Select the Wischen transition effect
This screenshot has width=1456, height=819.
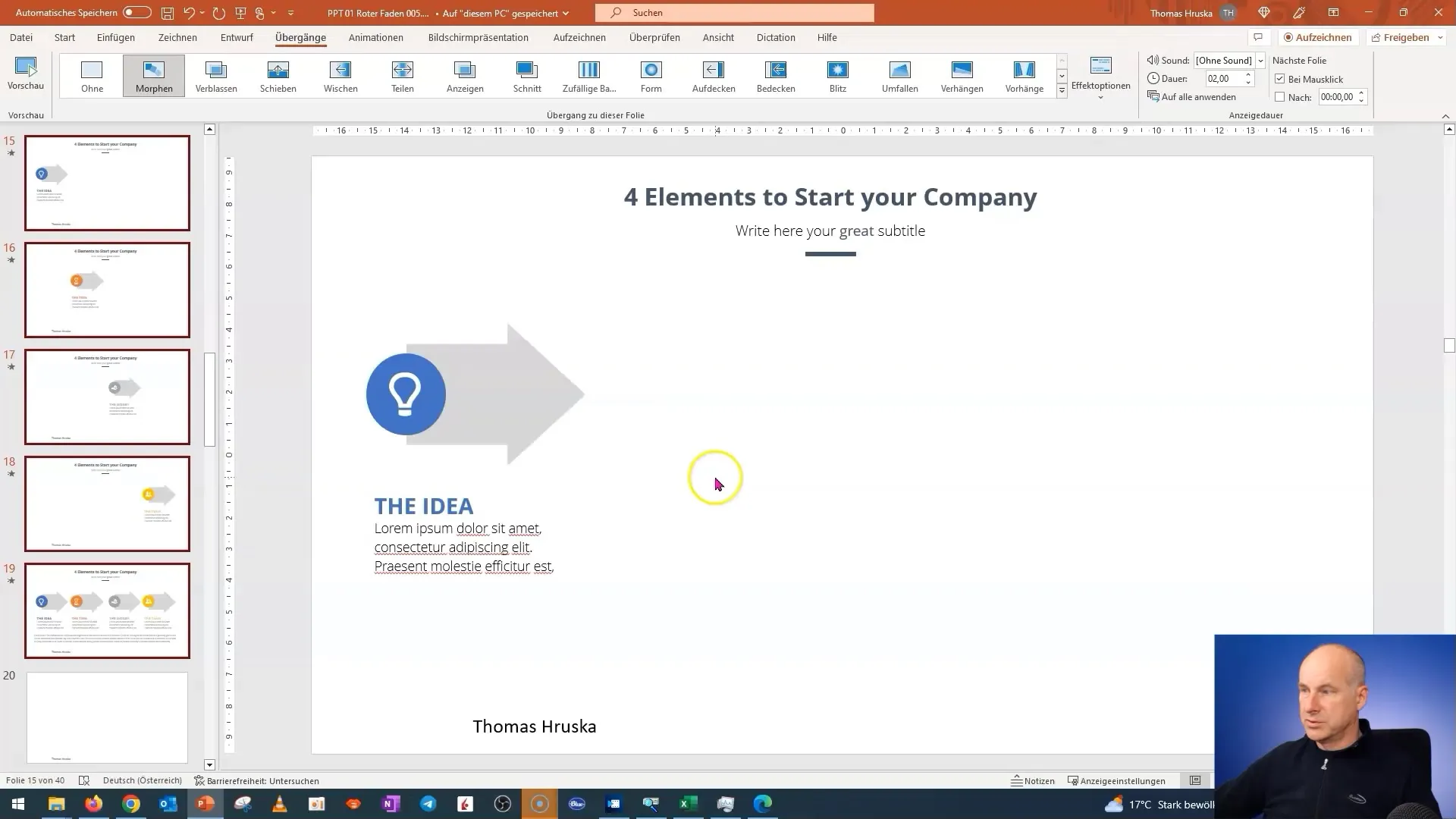[x=340, y=75]
